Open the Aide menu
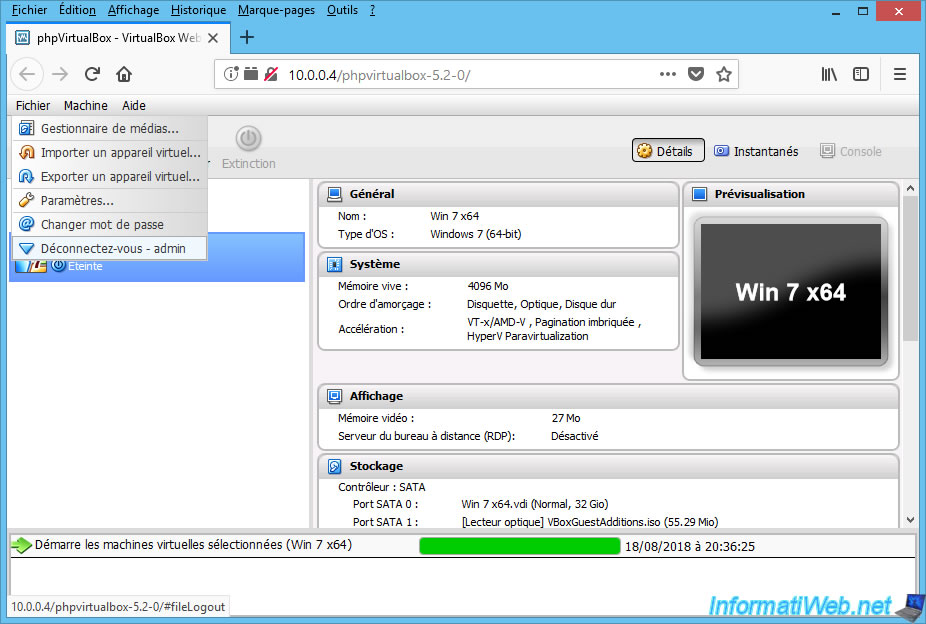Screen dimensions: 926x624 point(134,106)
